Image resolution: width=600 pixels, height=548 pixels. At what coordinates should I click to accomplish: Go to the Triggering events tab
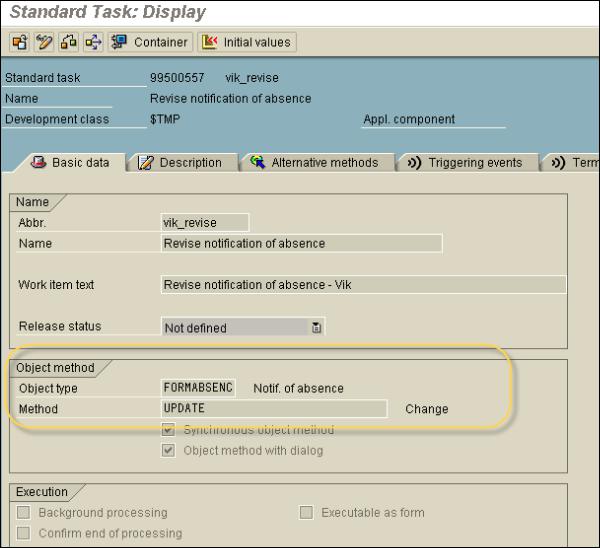coord(469,163)
